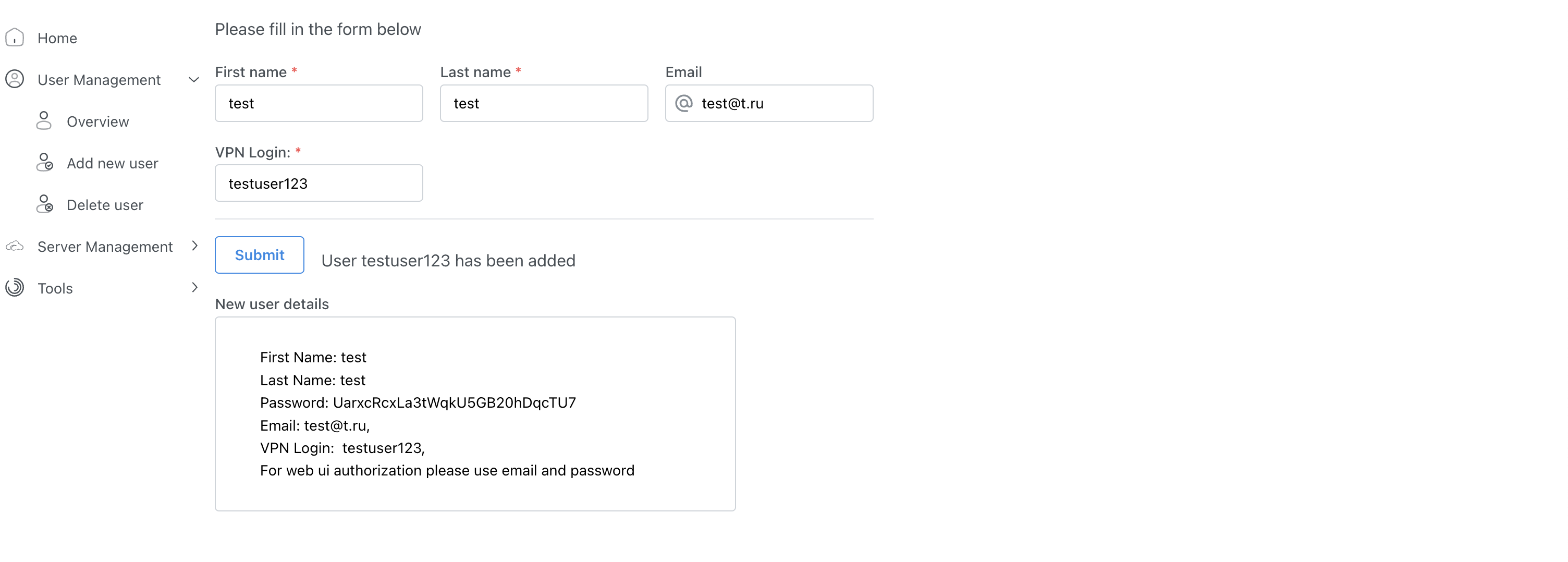Go to the Delete user menu entry
Image resolution: width=1568 pixels, height=562 pixels.
[105, 205]
